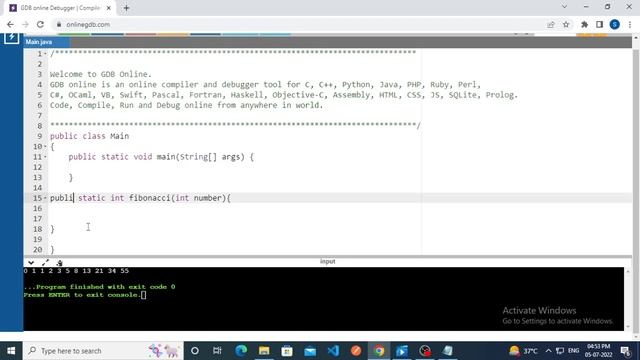Fold the comment block at line 1
Viewport: 640px width, 360px height.
(45, 53)
